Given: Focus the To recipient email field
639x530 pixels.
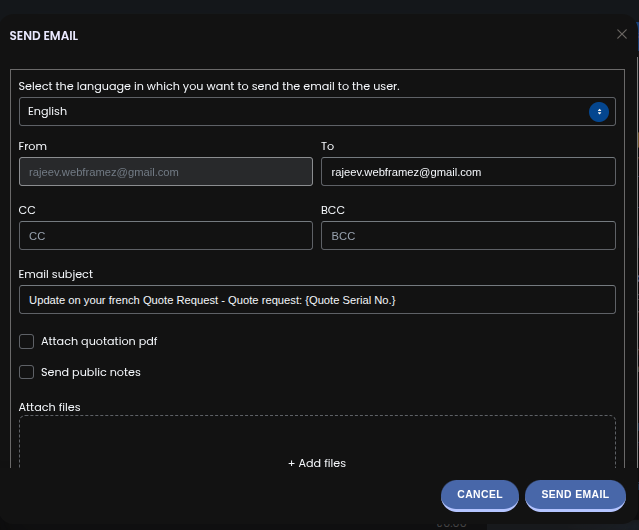Looking at the screenshot, I should coord(467,172).
